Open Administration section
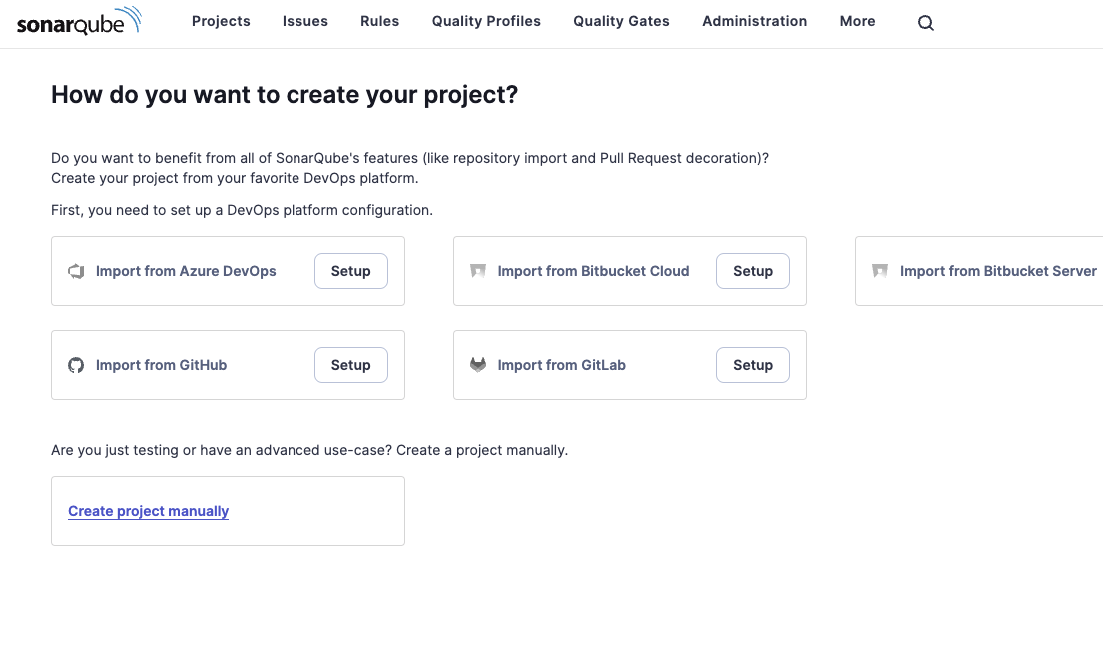Viewport: 1103px width, 659px height. [755, 21]
